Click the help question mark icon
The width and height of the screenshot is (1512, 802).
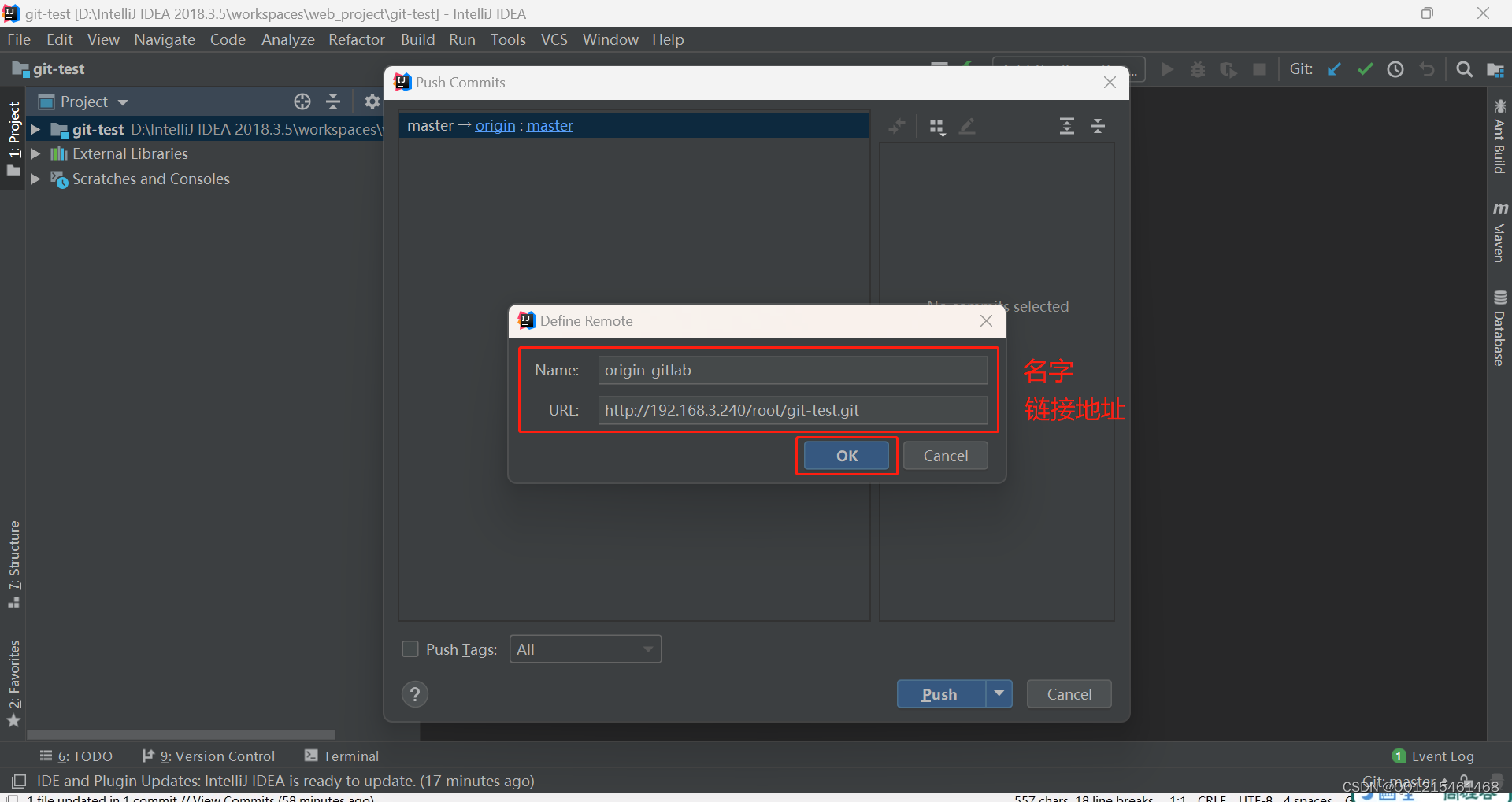(415, 694)
